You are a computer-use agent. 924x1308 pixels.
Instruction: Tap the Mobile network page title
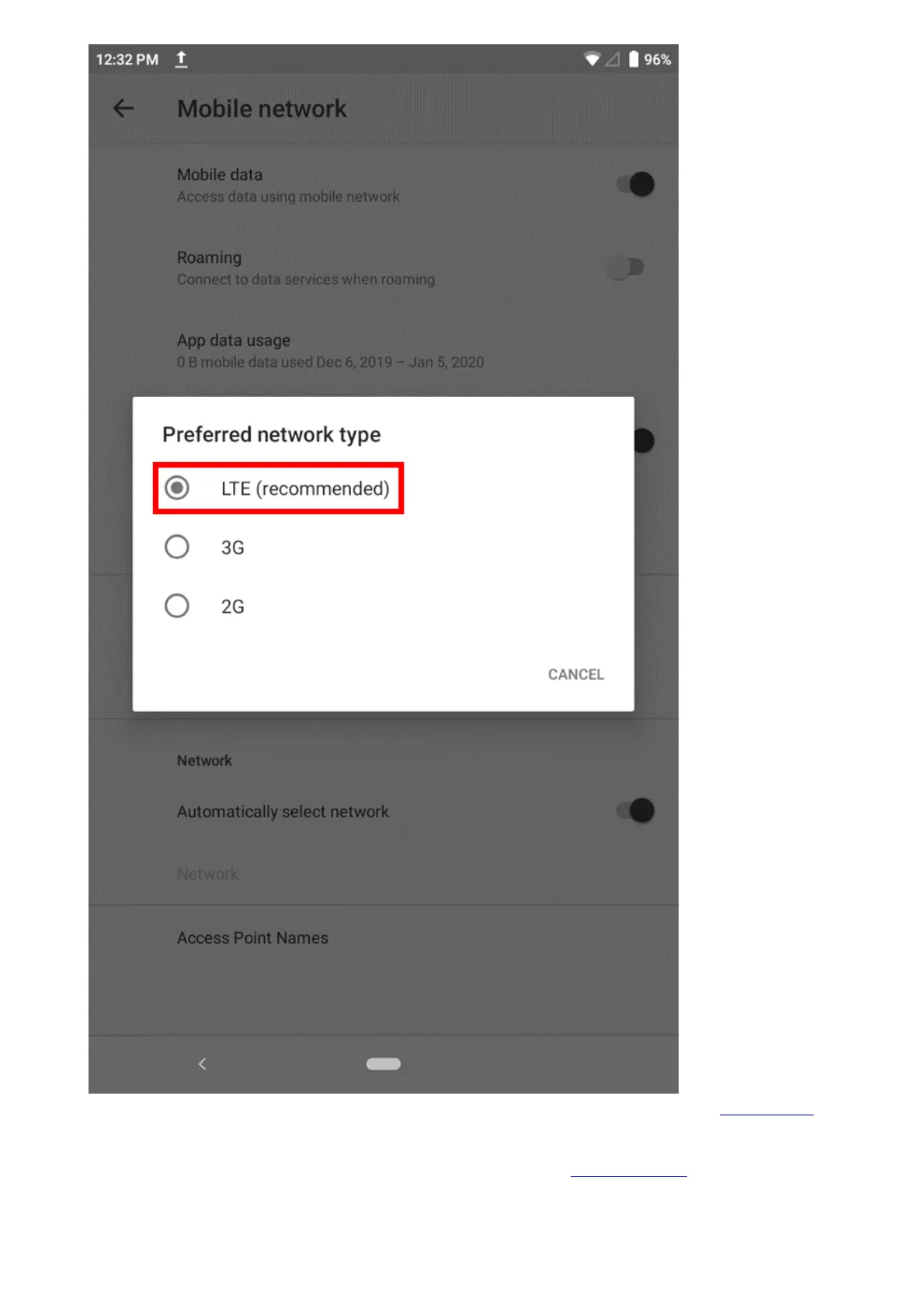[x=262, y=109]
